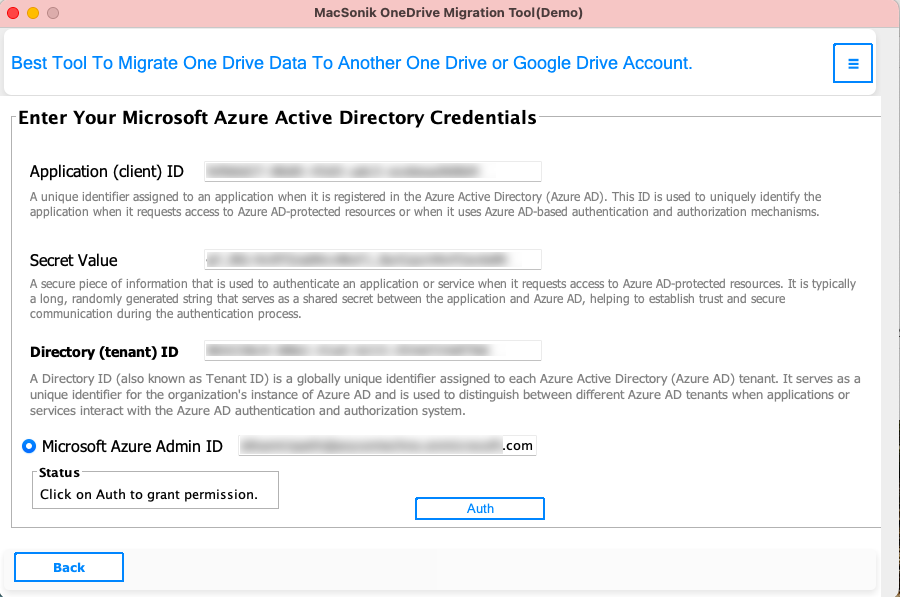Screen dimensions: 900x597
Task: Click the 'Application (client) ID' label
Action: tap(107, 172)
